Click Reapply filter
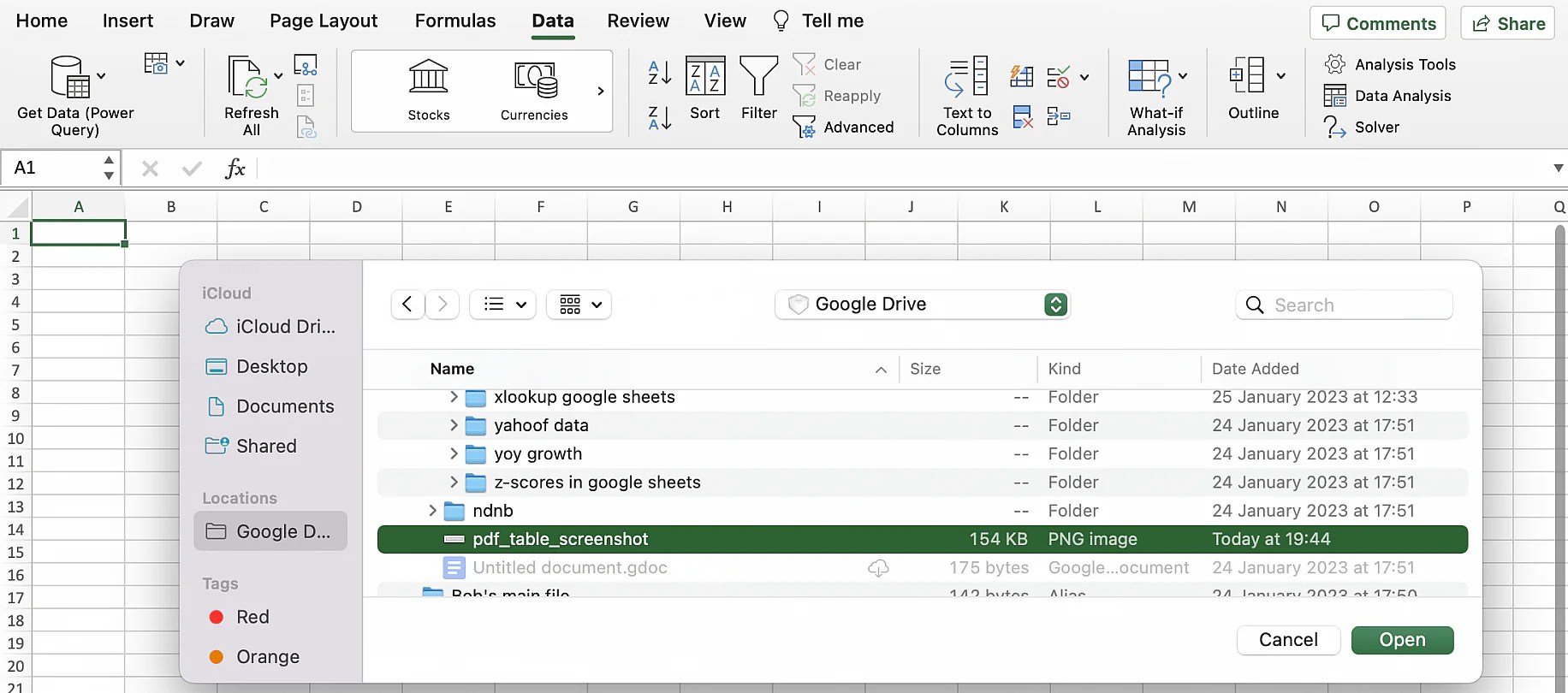Screen dimensions: 1568x693 pos(836,96)
